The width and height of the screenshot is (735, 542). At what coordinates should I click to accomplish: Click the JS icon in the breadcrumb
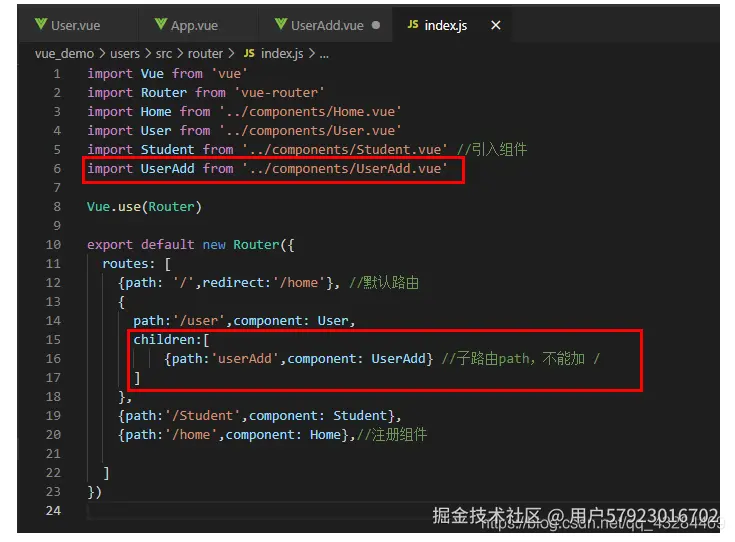coord(249,53)
